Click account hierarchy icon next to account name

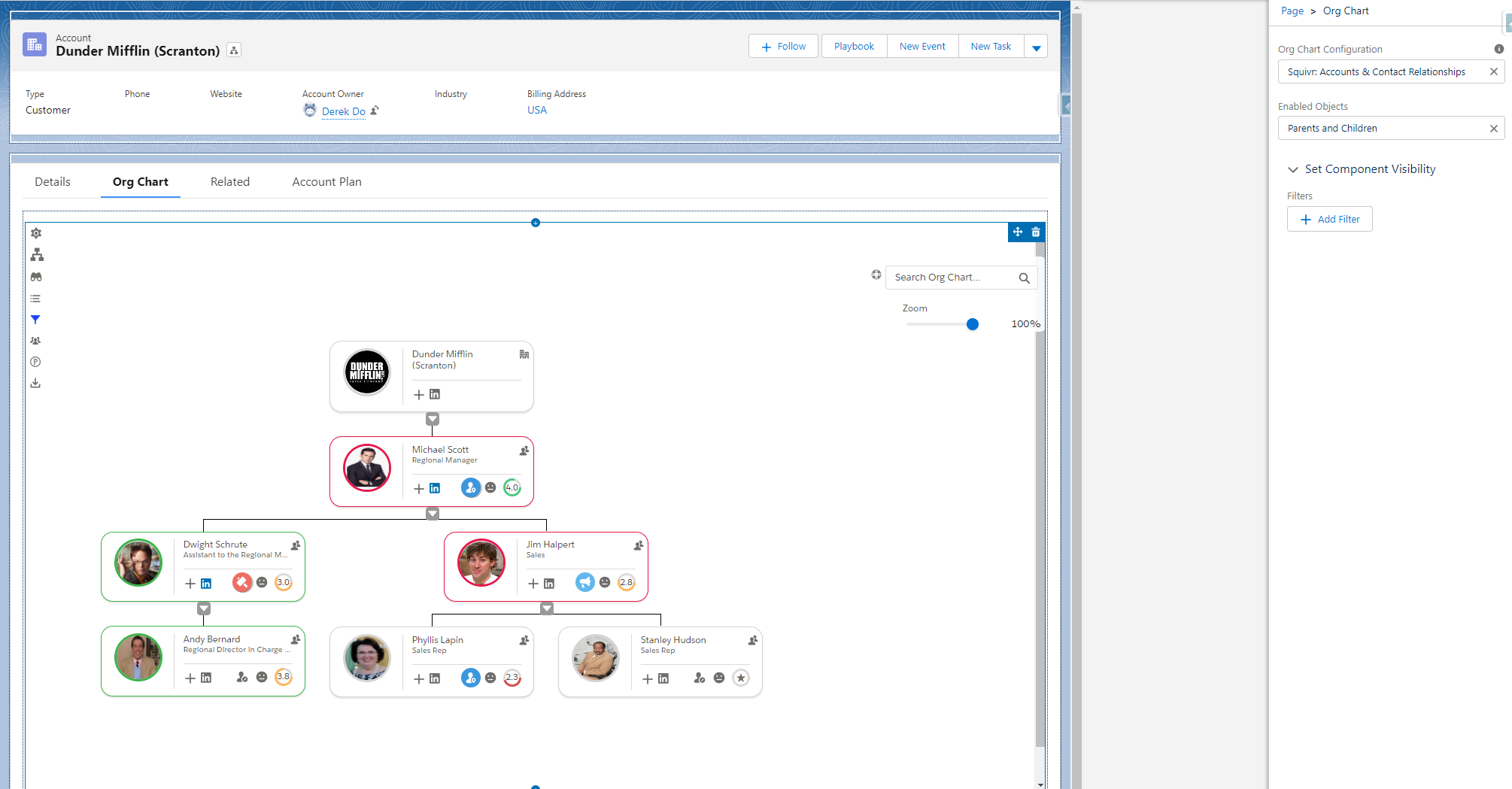pyautogui.click(x=234, y=50)
